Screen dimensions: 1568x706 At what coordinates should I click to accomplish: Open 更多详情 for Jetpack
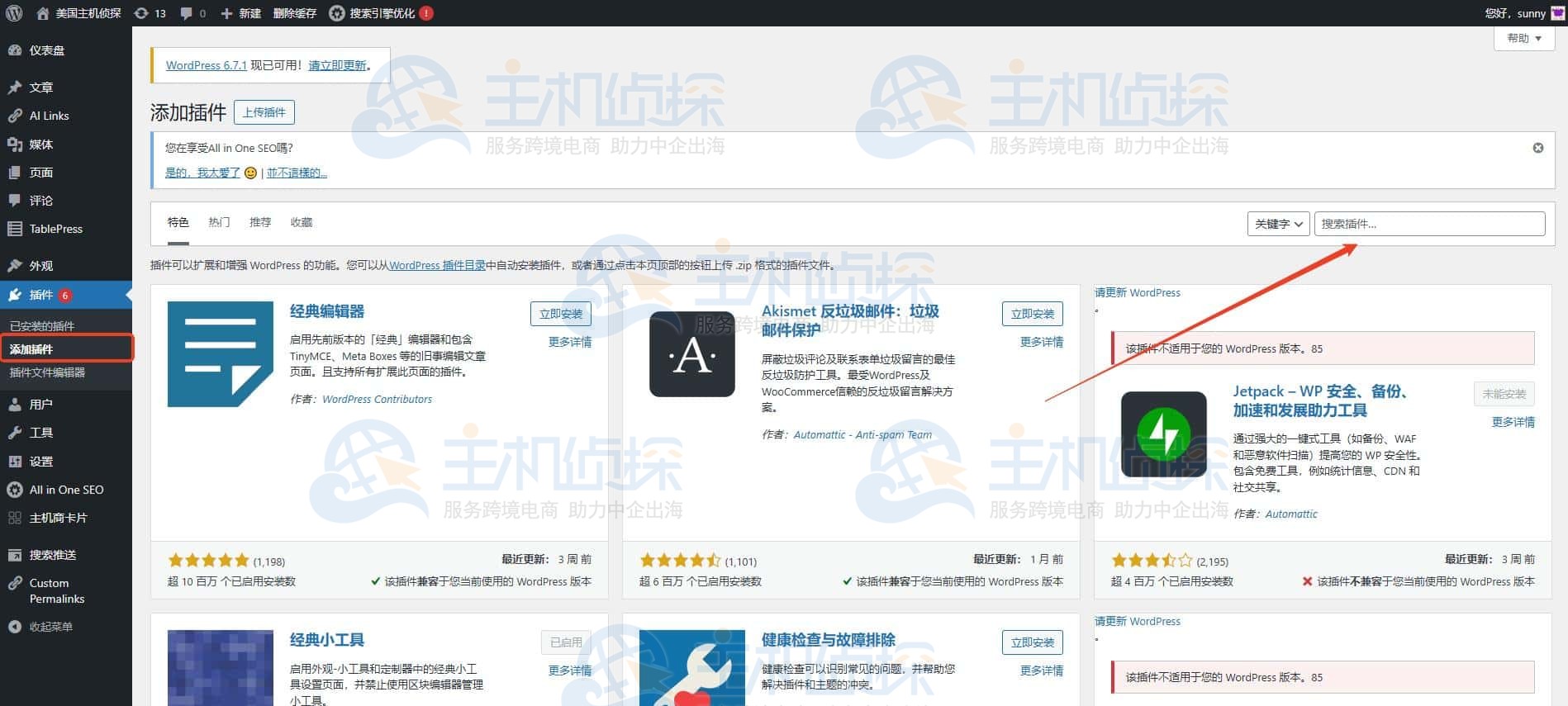tap(1513, 422)
